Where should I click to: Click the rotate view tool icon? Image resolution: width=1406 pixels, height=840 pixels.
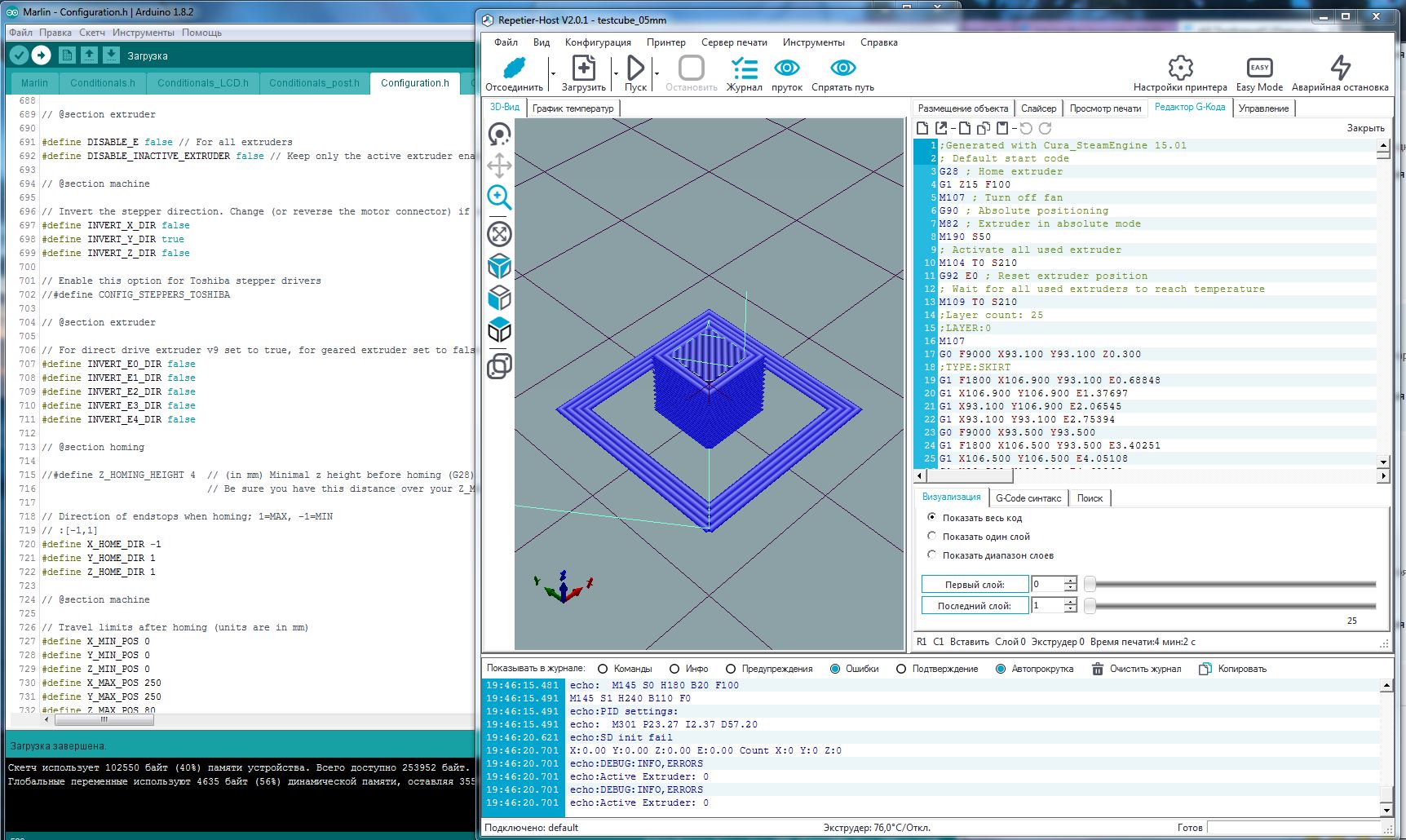click(499, 134)
